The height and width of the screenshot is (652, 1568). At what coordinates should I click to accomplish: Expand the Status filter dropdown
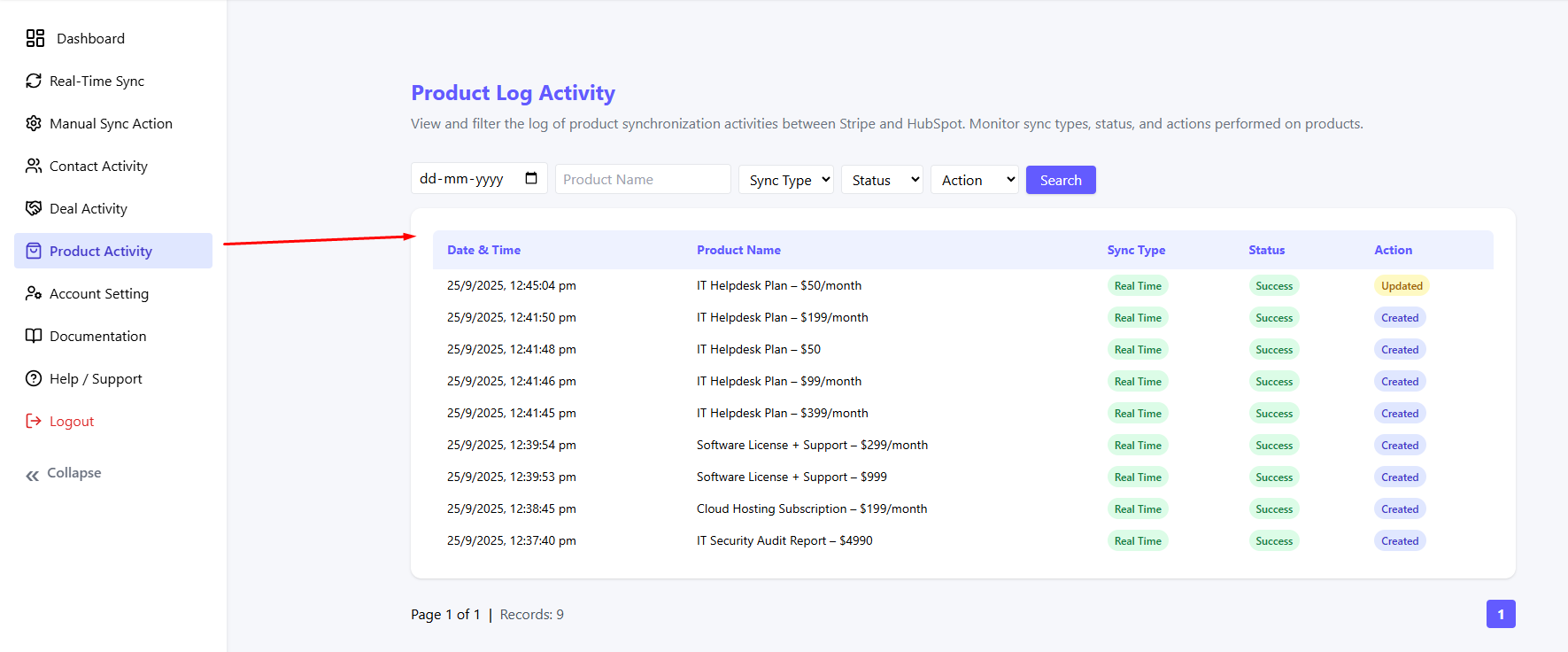pyautogui.click(x=882, y=180)
